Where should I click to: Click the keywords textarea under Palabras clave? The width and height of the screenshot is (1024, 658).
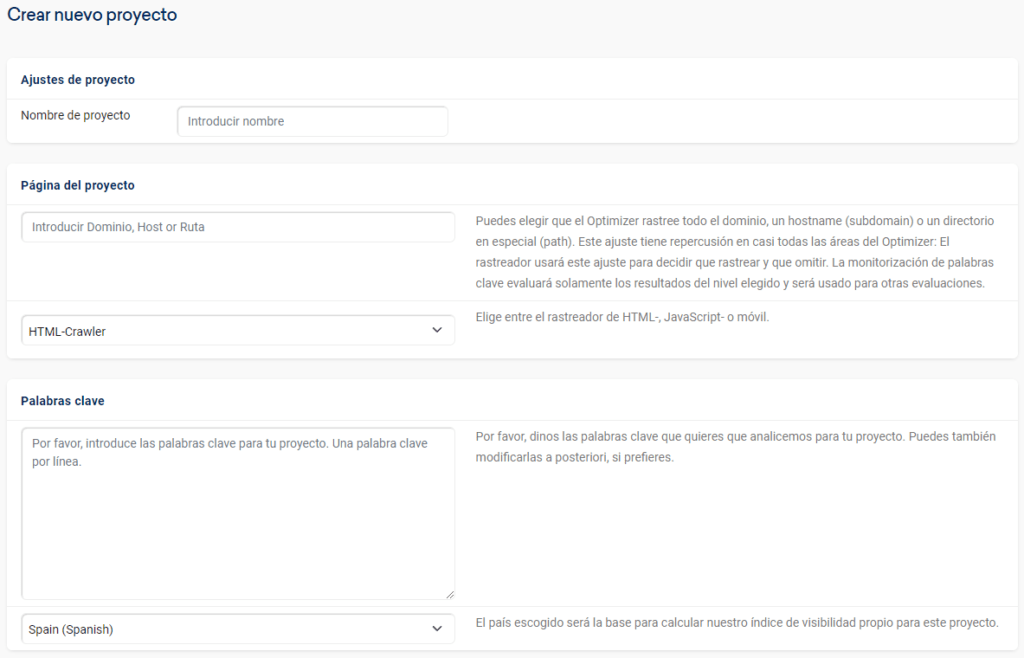click(238, 514)
